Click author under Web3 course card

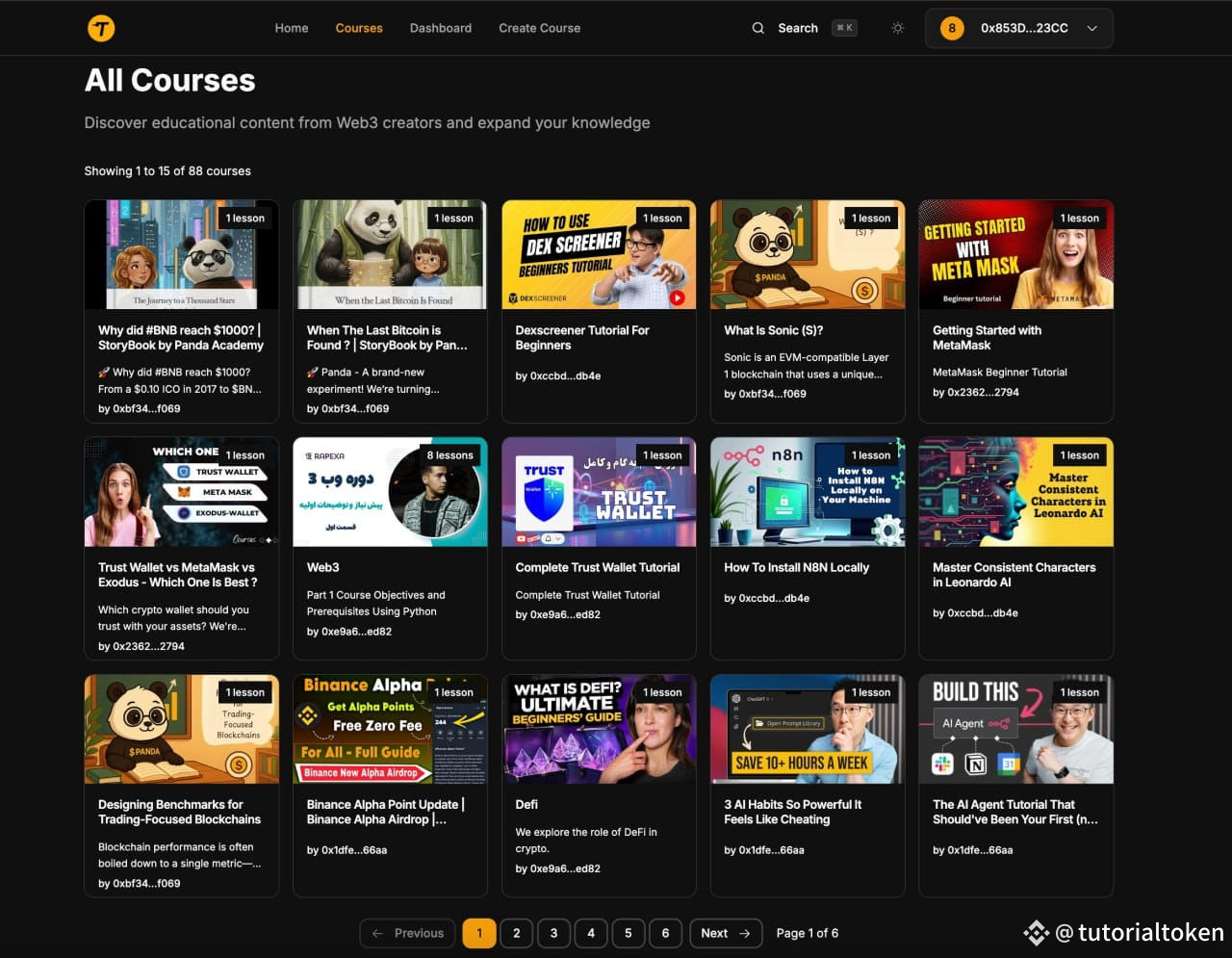(x=349, y=632)
